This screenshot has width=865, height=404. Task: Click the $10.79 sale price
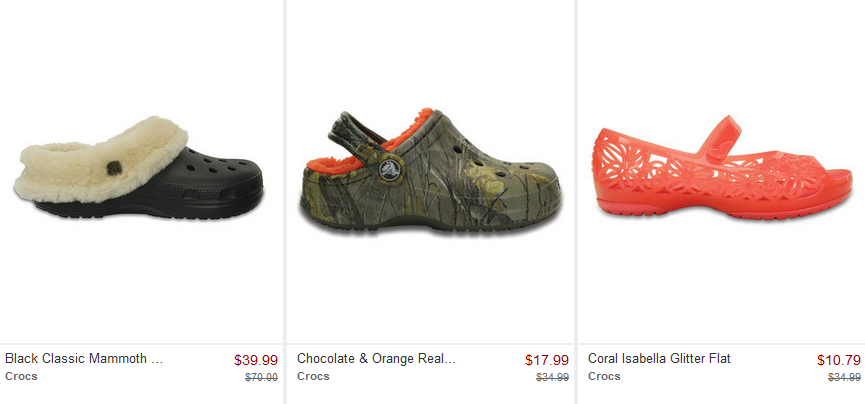coord(839,360)
